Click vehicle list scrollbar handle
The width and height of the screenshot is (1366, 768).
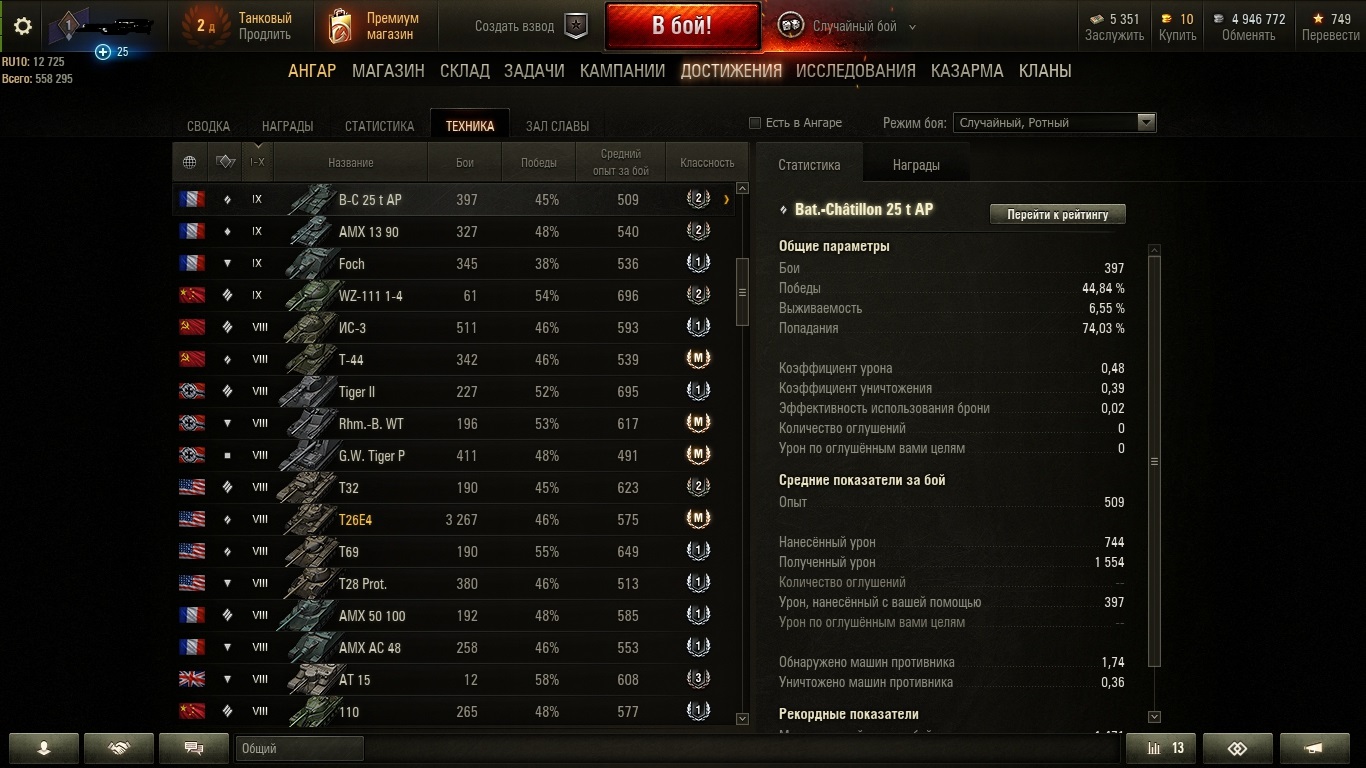(742, 292)
